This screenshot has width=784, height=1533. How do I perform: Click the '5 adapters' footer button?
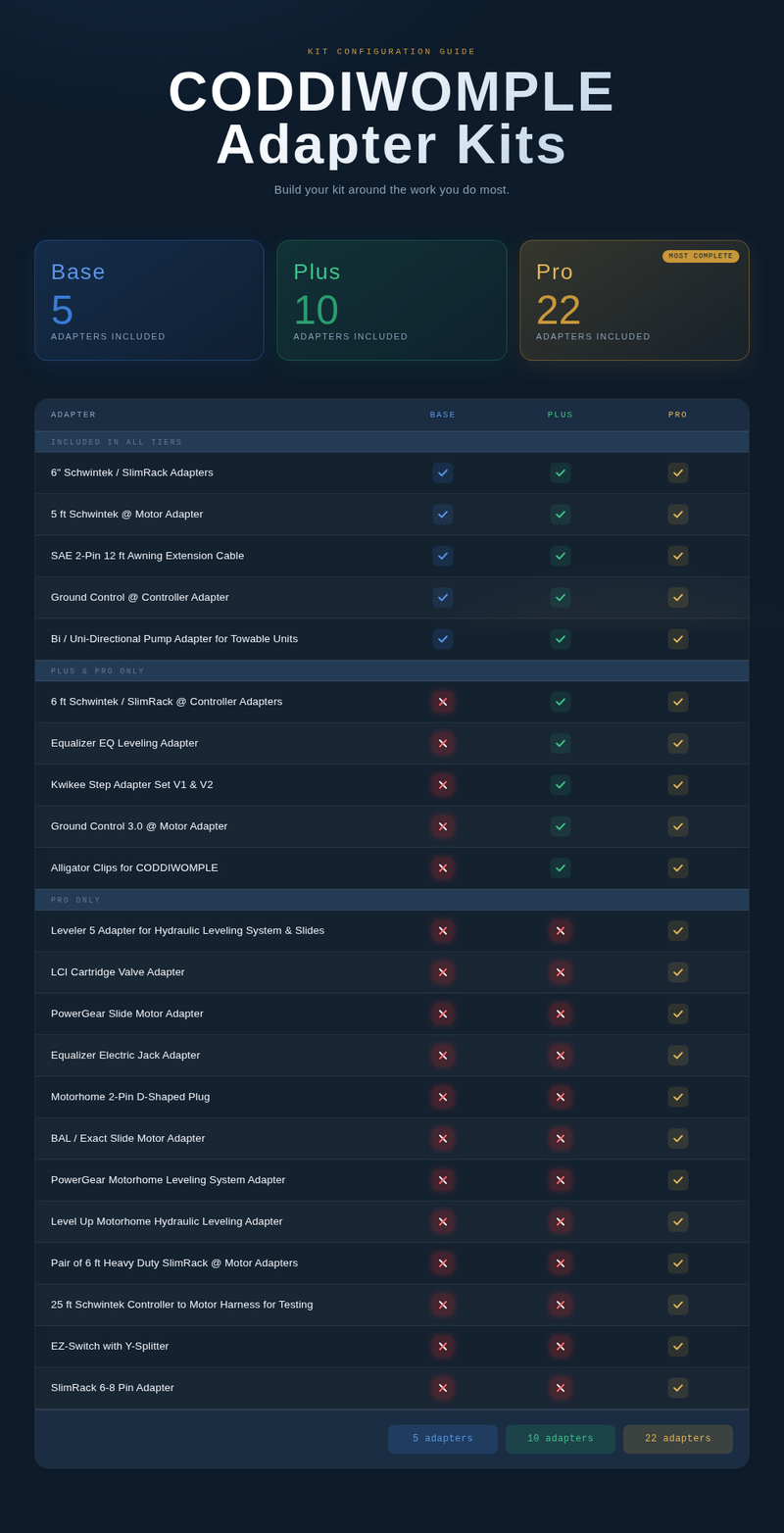coord(443,1439)
